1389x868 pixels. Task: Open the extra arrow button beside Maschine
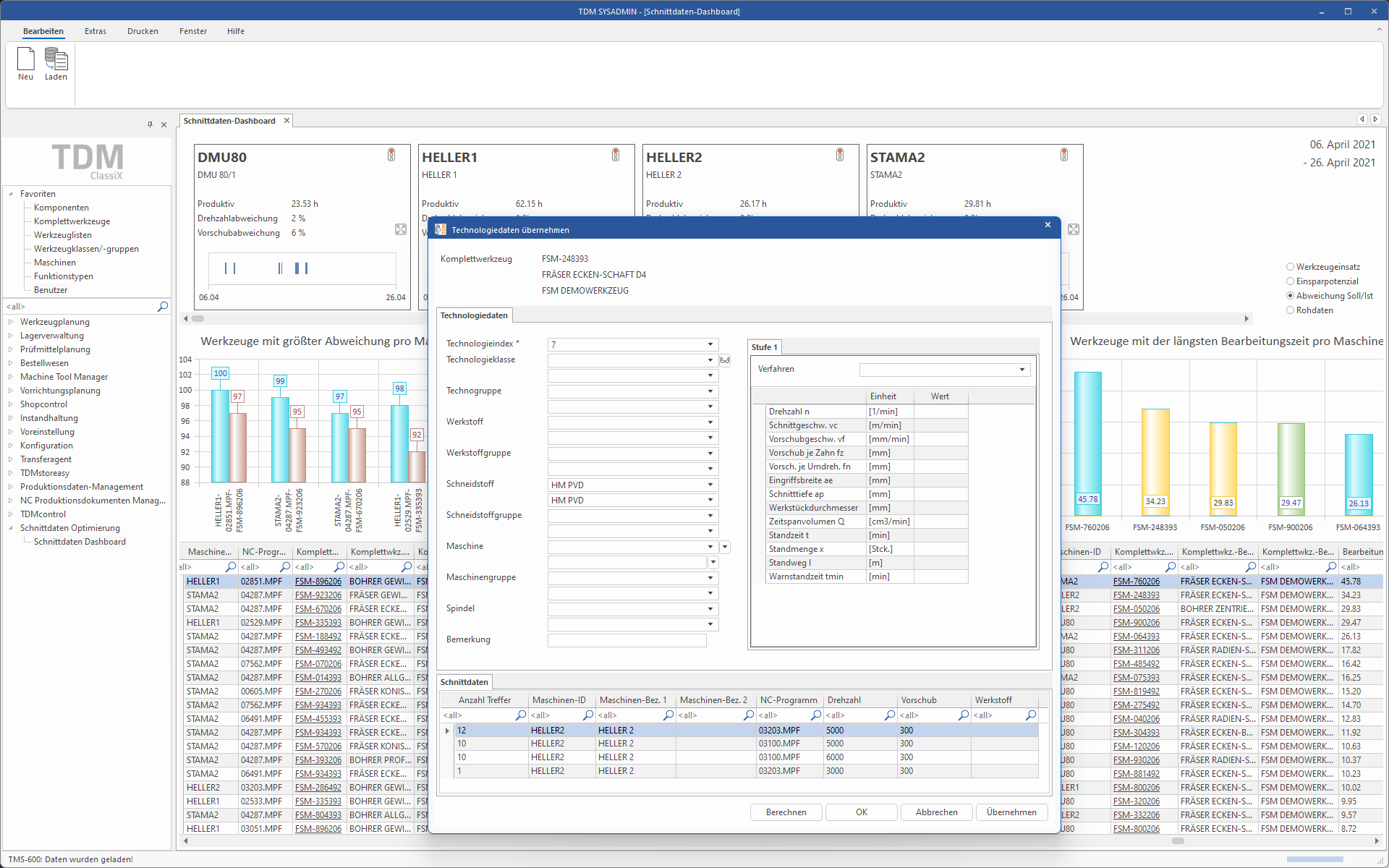(x=725, y=547)
